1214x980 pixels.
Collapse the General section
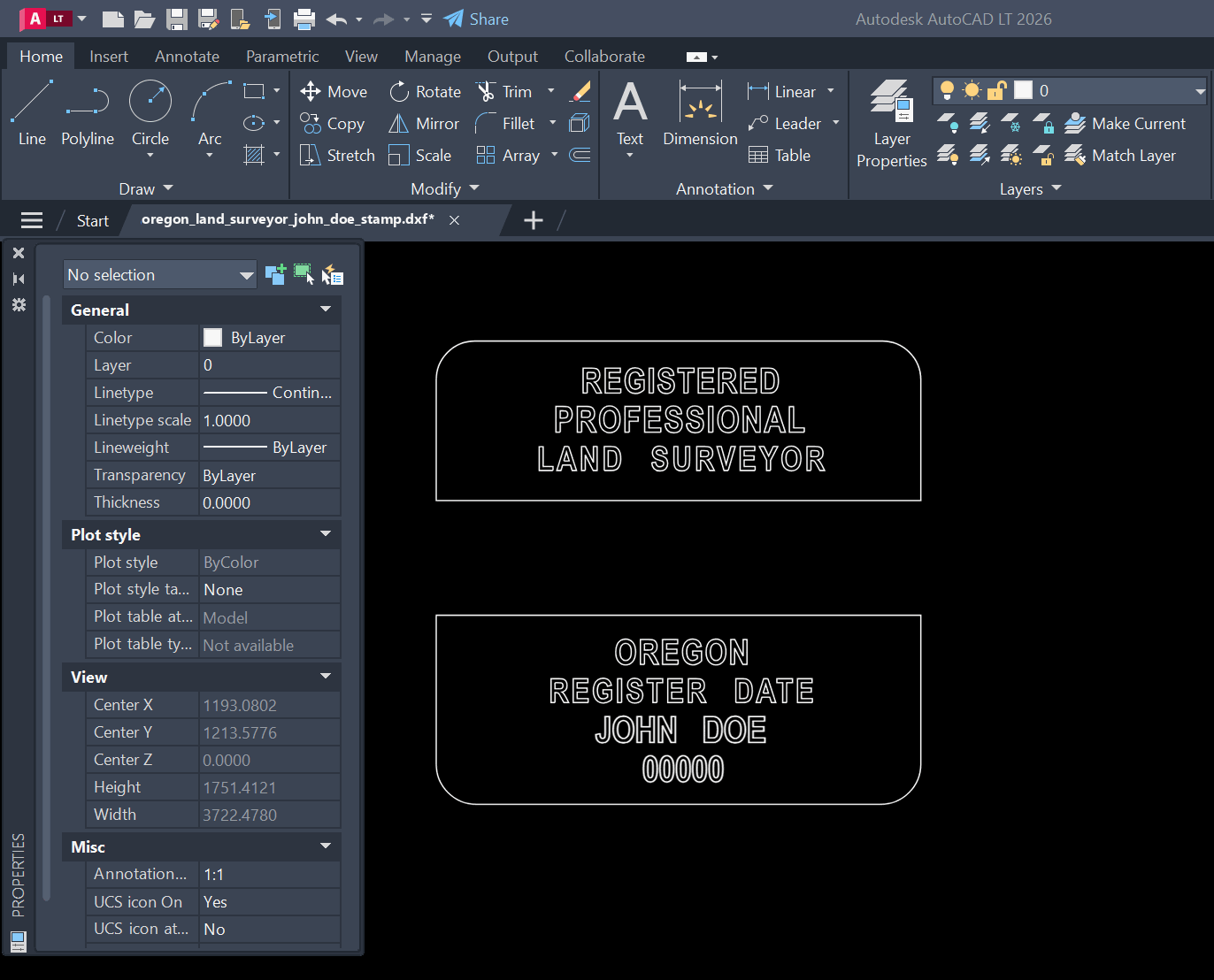pyautogui.click(x=326, y=310)
